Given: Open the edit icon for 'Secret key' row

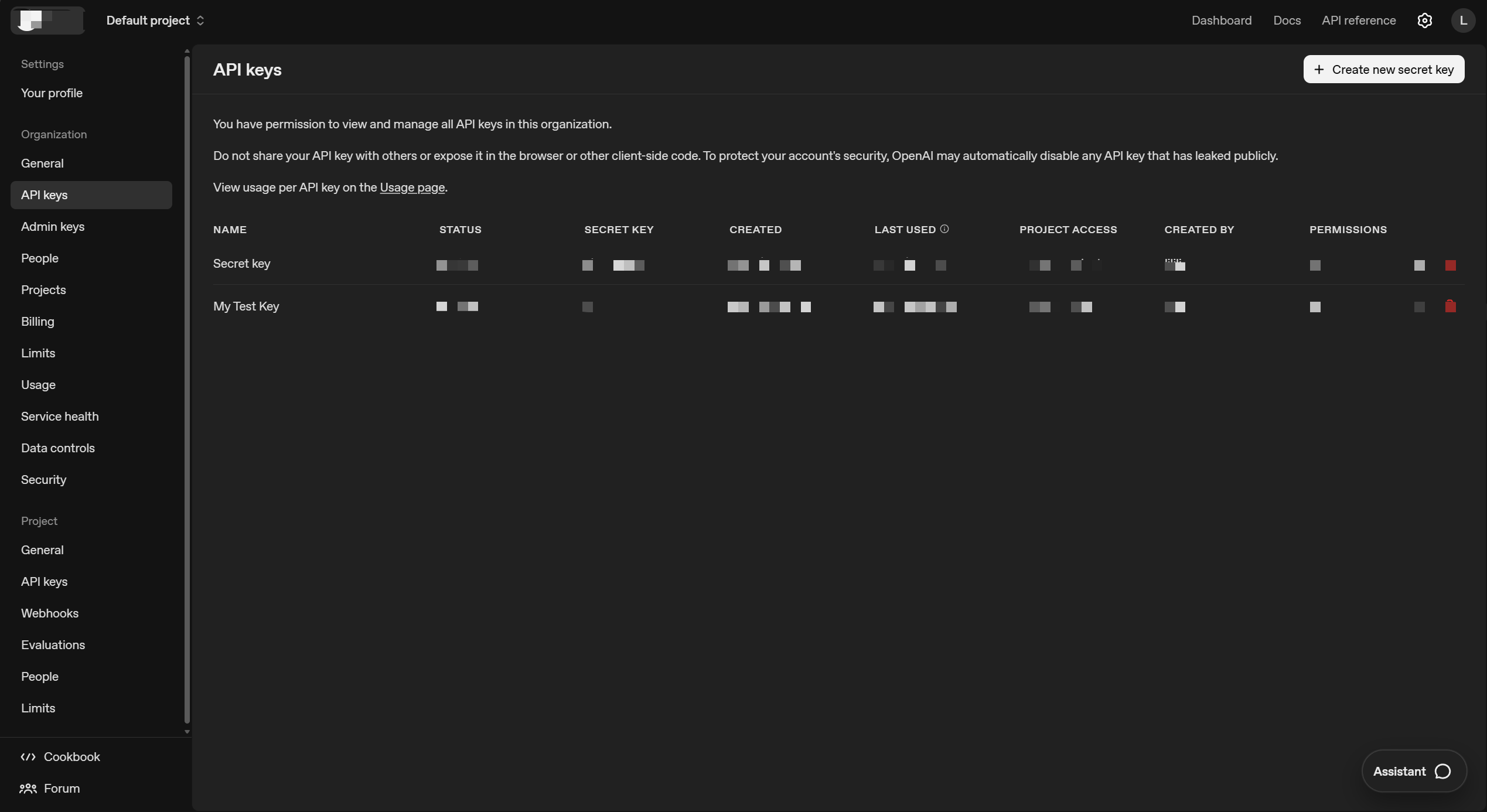Looking at the screenshot, I should coord(1419,265).
